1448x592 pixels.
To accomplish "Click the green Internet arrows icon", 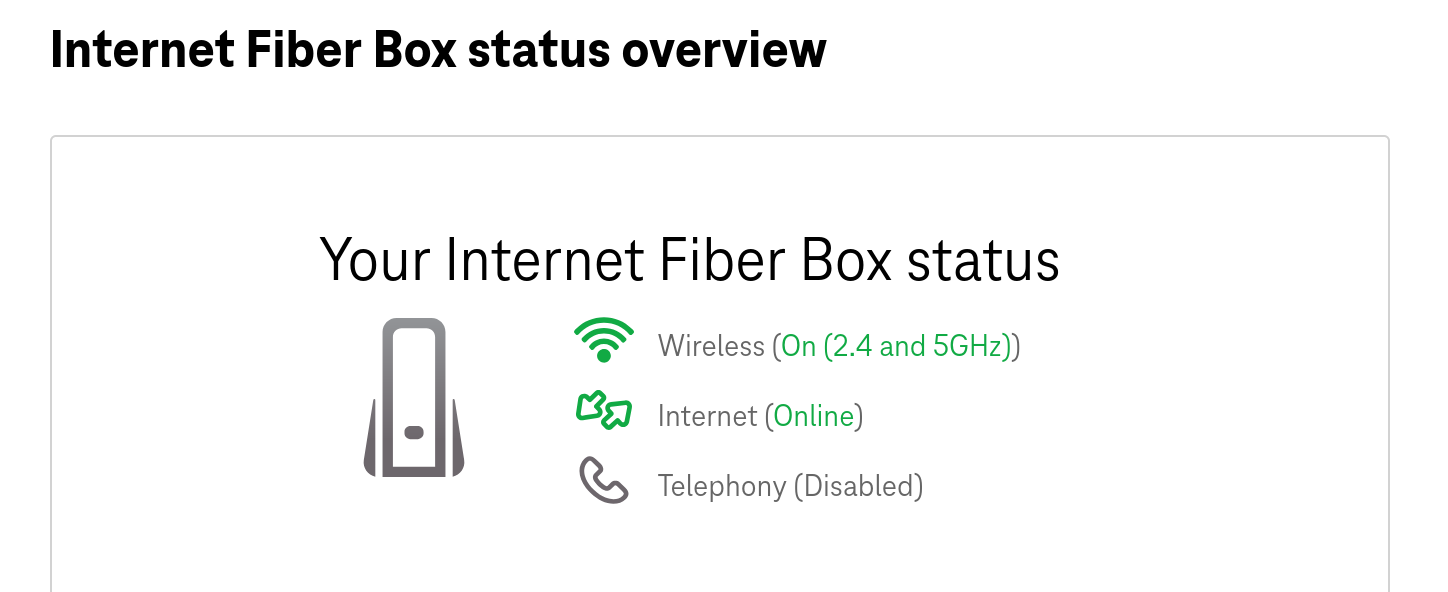I will click(604, 410).
